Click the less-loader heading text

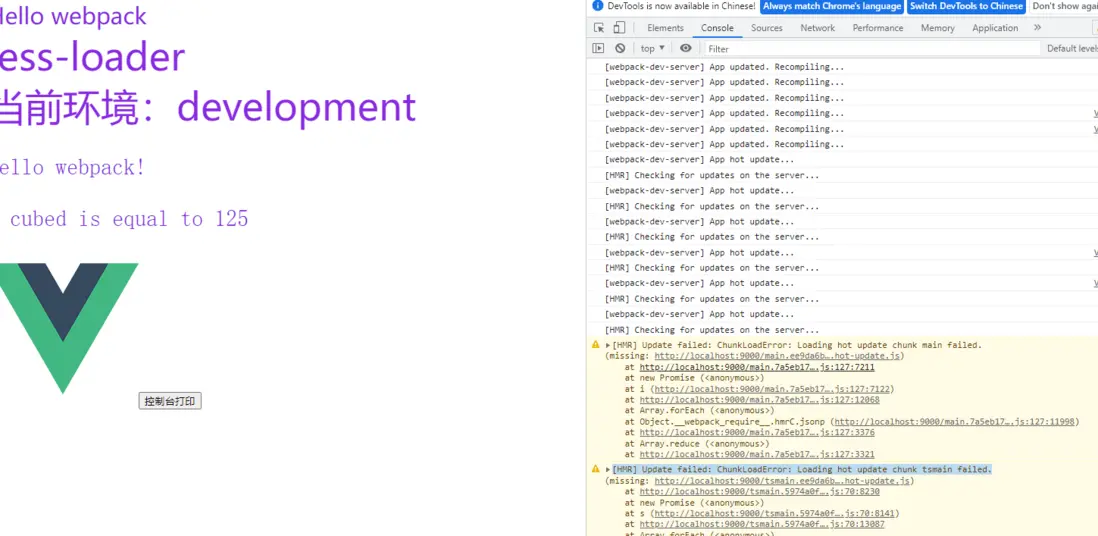tap(92, 57)
